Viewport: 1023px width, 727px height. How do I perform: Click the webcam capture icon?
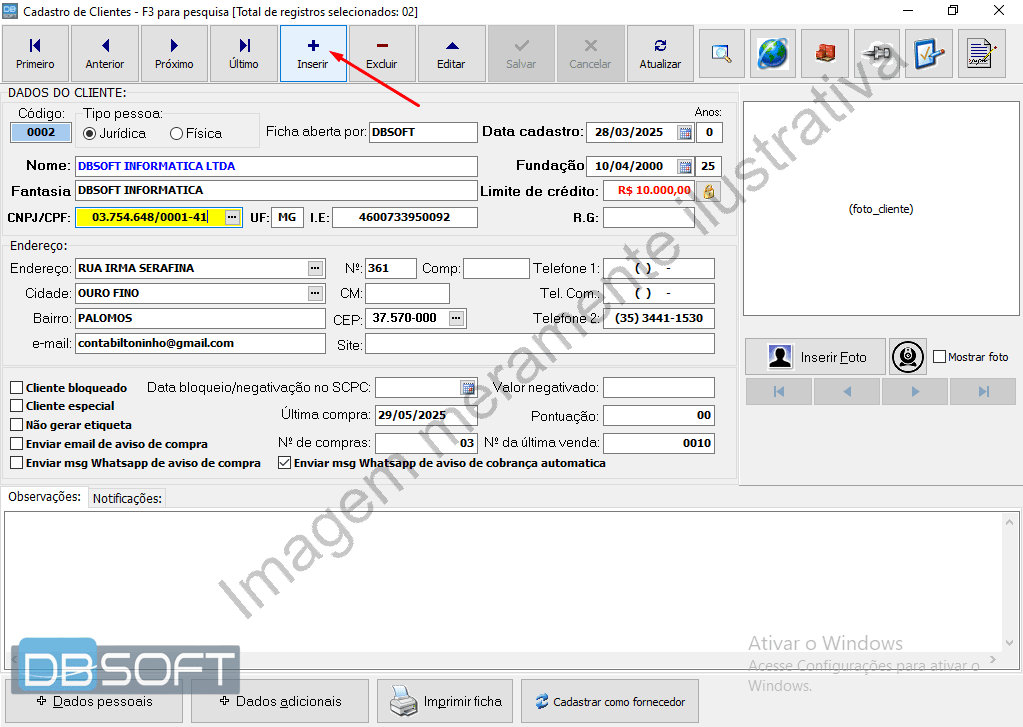tap(907, 357)
